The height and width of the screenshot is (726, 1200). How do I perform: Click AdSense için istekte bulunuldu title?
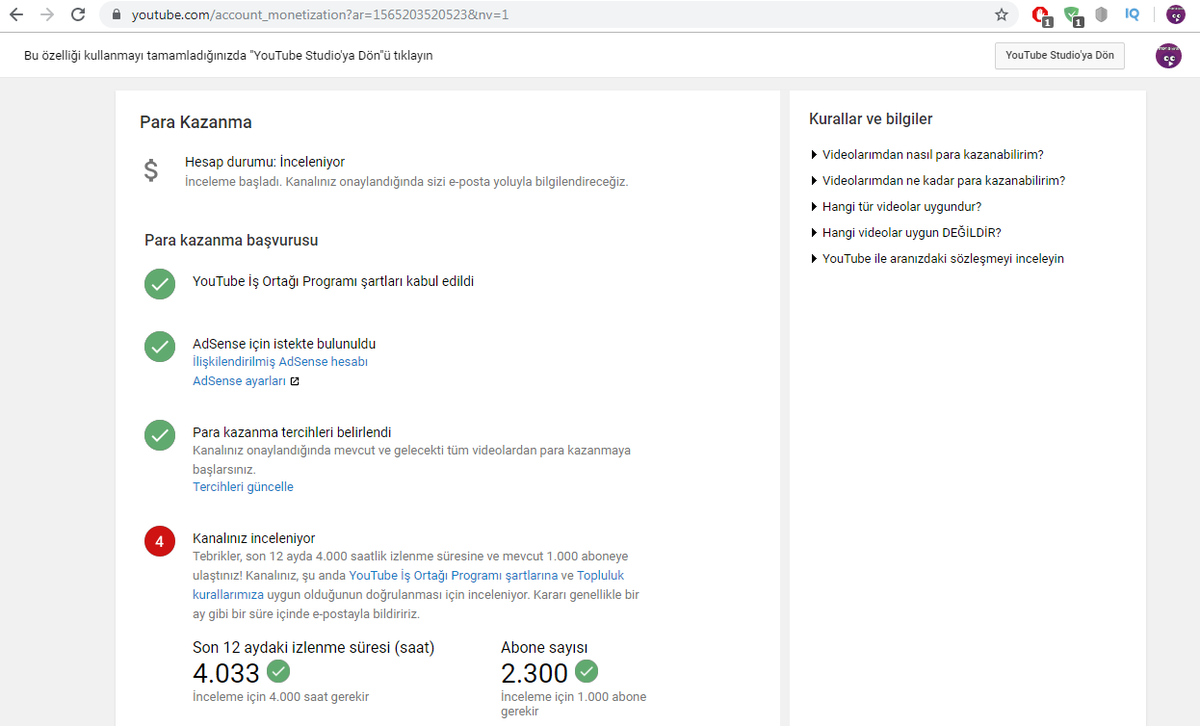[284, 344]
